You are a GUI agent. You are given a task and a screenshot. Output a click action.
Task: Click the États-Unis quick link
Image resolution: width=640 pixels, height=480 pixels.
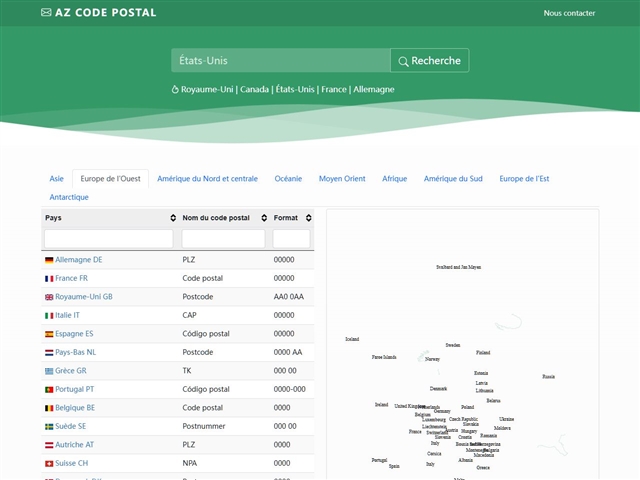tap(295, 89)
